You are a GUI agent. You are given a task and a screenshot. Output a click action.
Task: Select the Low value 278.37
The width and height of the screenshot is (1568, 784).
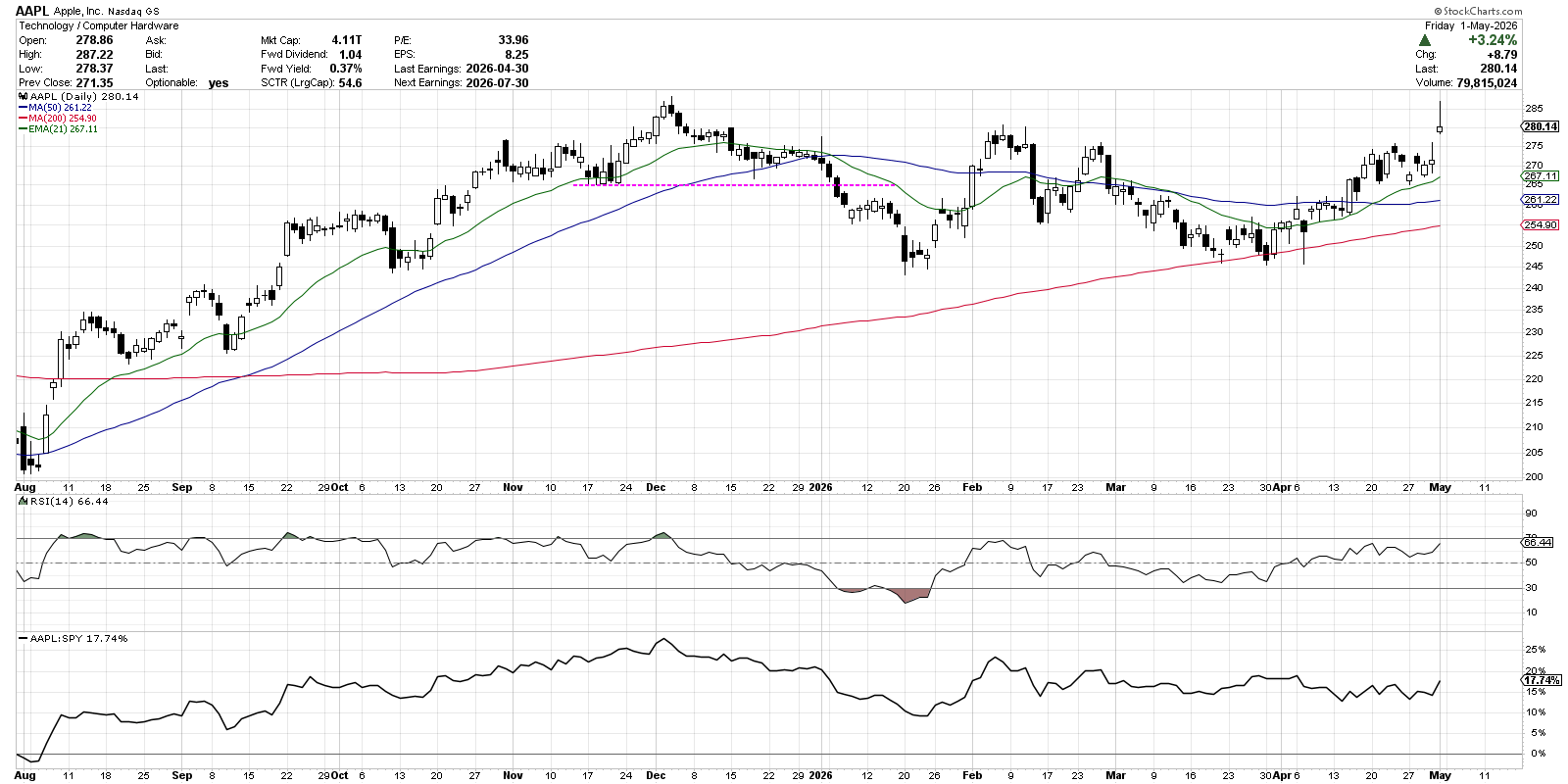tap(94, 69)
